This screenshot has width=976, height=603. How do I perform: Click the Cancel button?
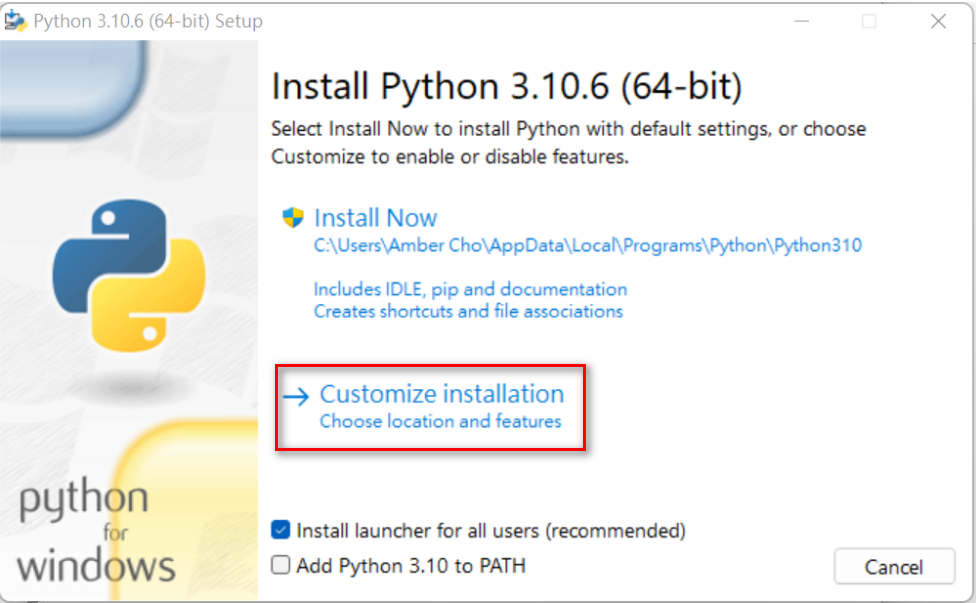(894, 566)
